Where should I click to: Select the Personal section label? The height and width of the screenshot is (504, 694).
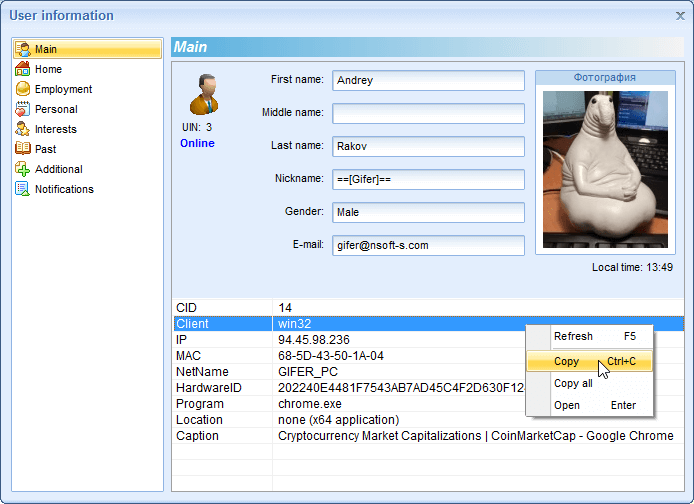(56, 109)
